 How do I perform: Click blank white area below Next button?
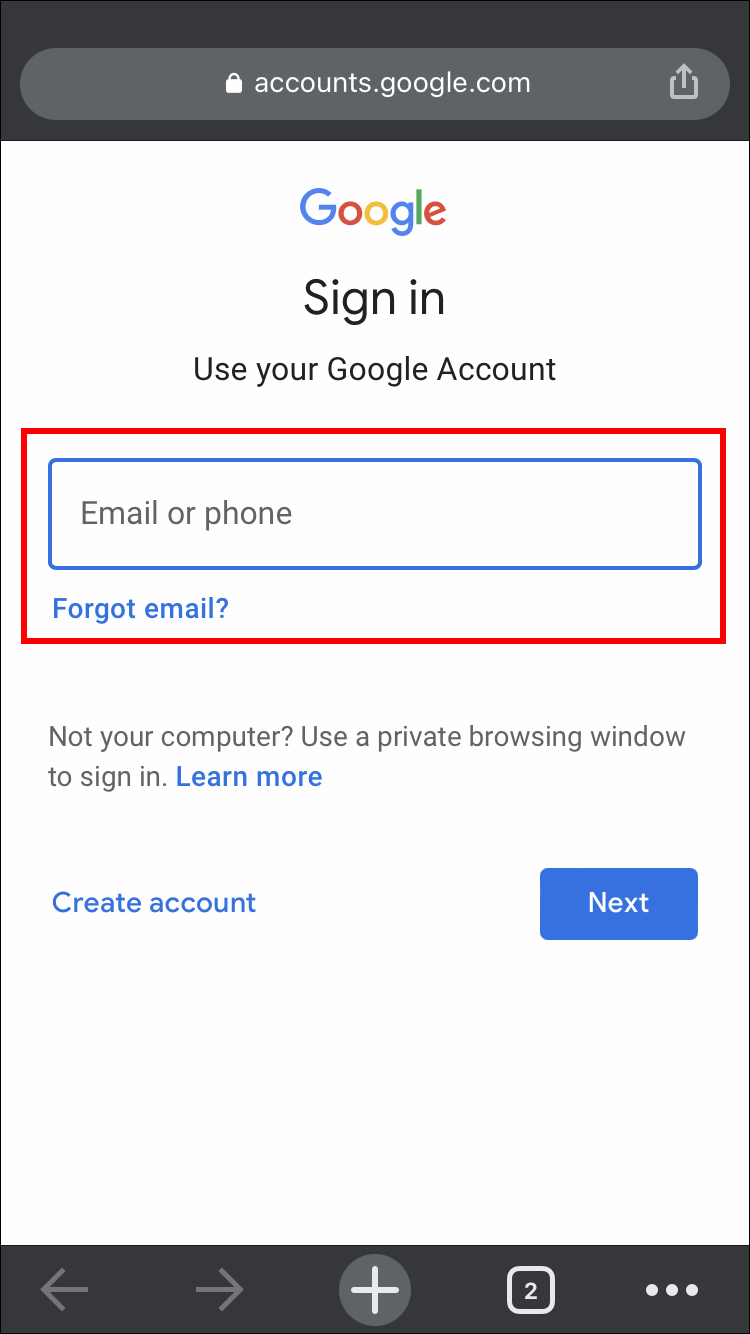click(x=375, y=1090)
